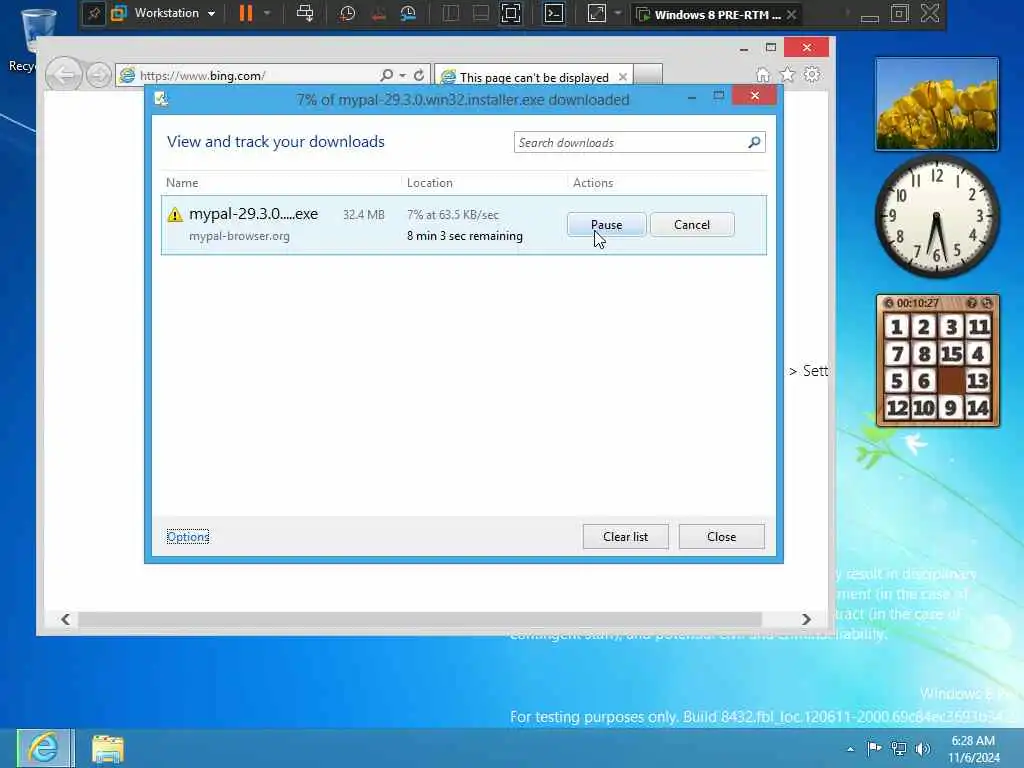1024x768 pixels.
Task: Open the VMware console view icon
Action: [x=554, y=13]
